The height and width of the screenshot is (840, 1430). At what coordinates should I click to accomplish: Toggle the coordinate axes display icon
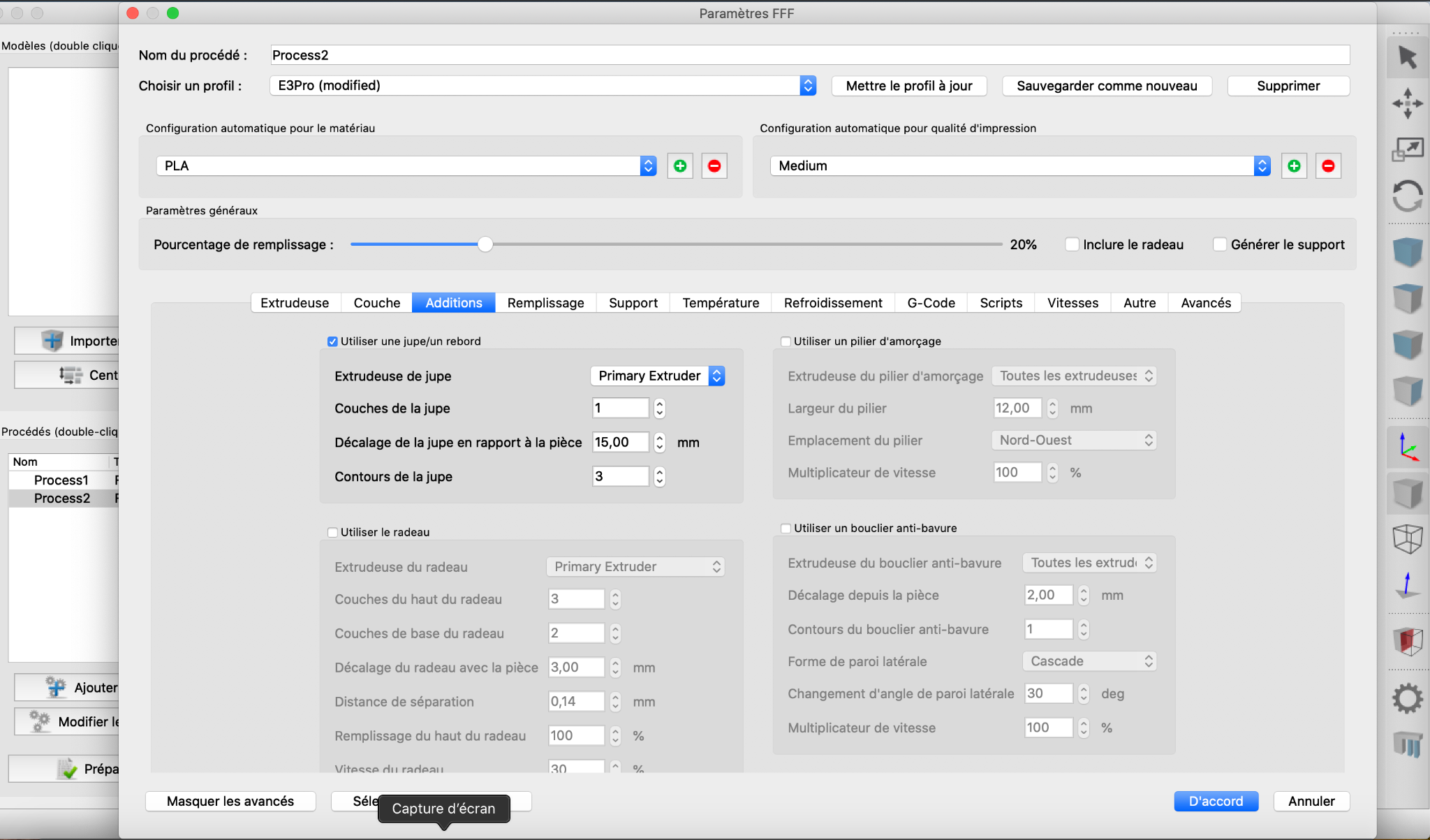[1407, 447]
